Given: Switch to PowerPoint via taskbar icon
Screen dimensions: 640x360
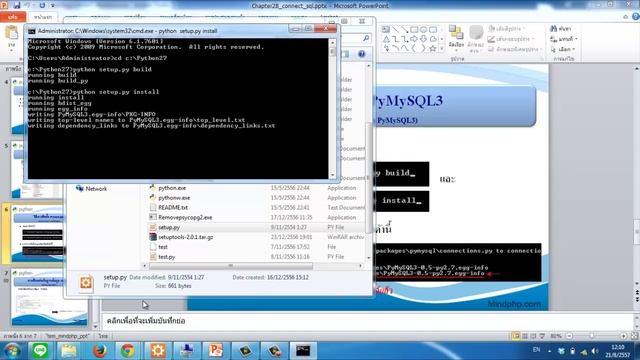Looking at the screenshot, I should click(x=216, y=351).
